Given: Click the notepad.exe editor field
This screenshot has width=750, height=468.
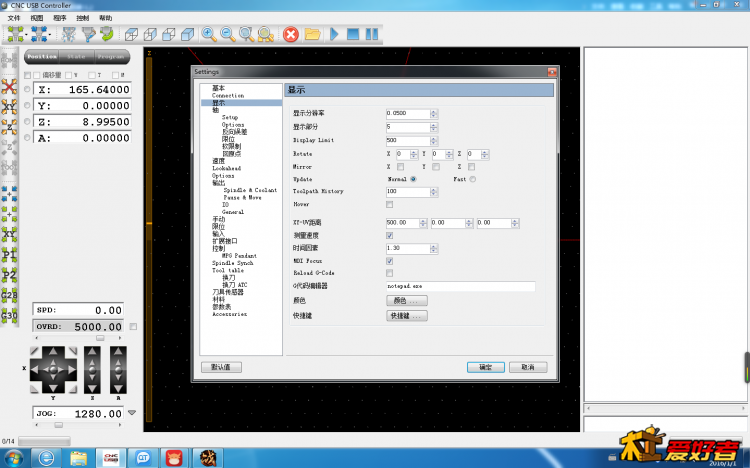Looking at the screenshot, I should point(460,286).
